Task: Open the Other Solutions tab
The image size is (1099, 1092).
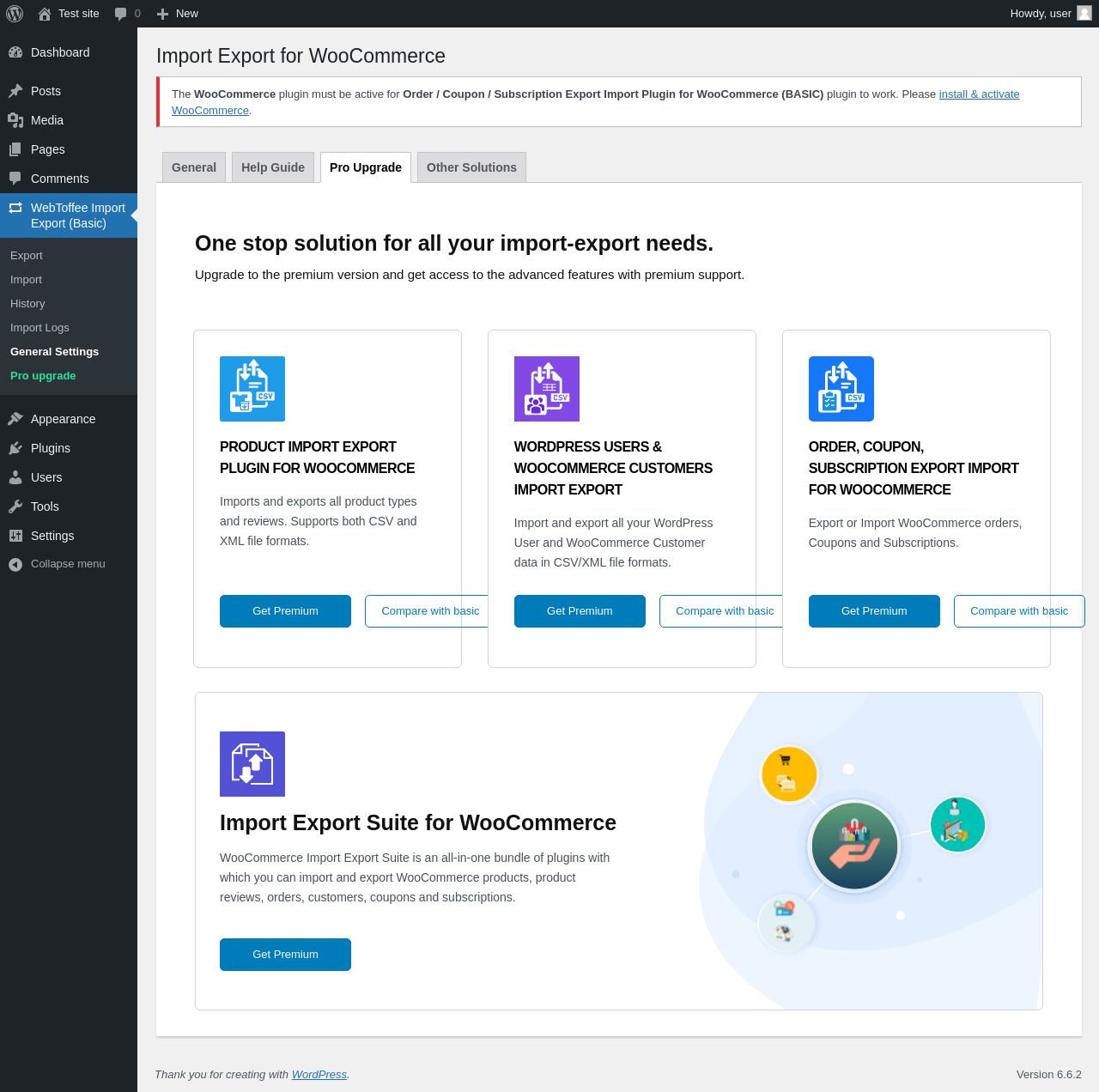Action: click(471, 167)
